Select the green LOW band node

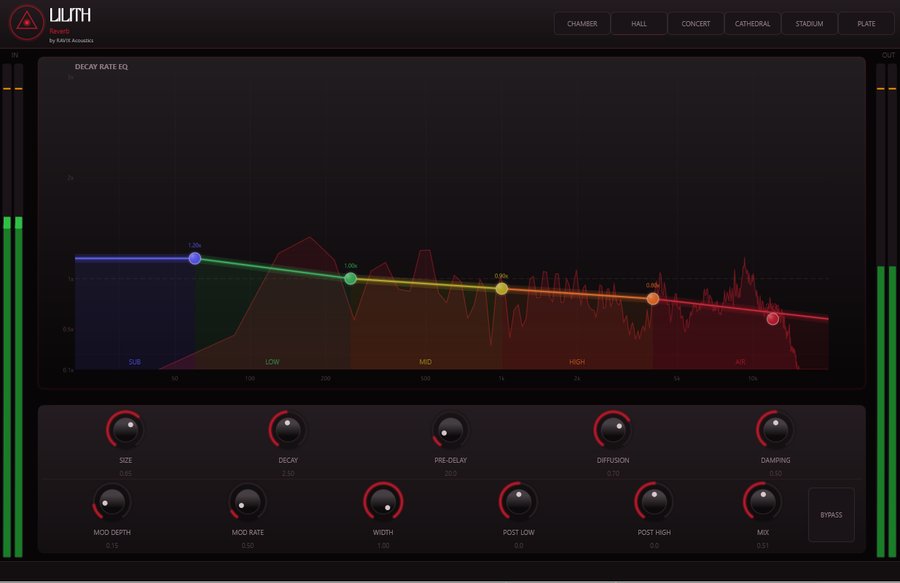[350, 279]
